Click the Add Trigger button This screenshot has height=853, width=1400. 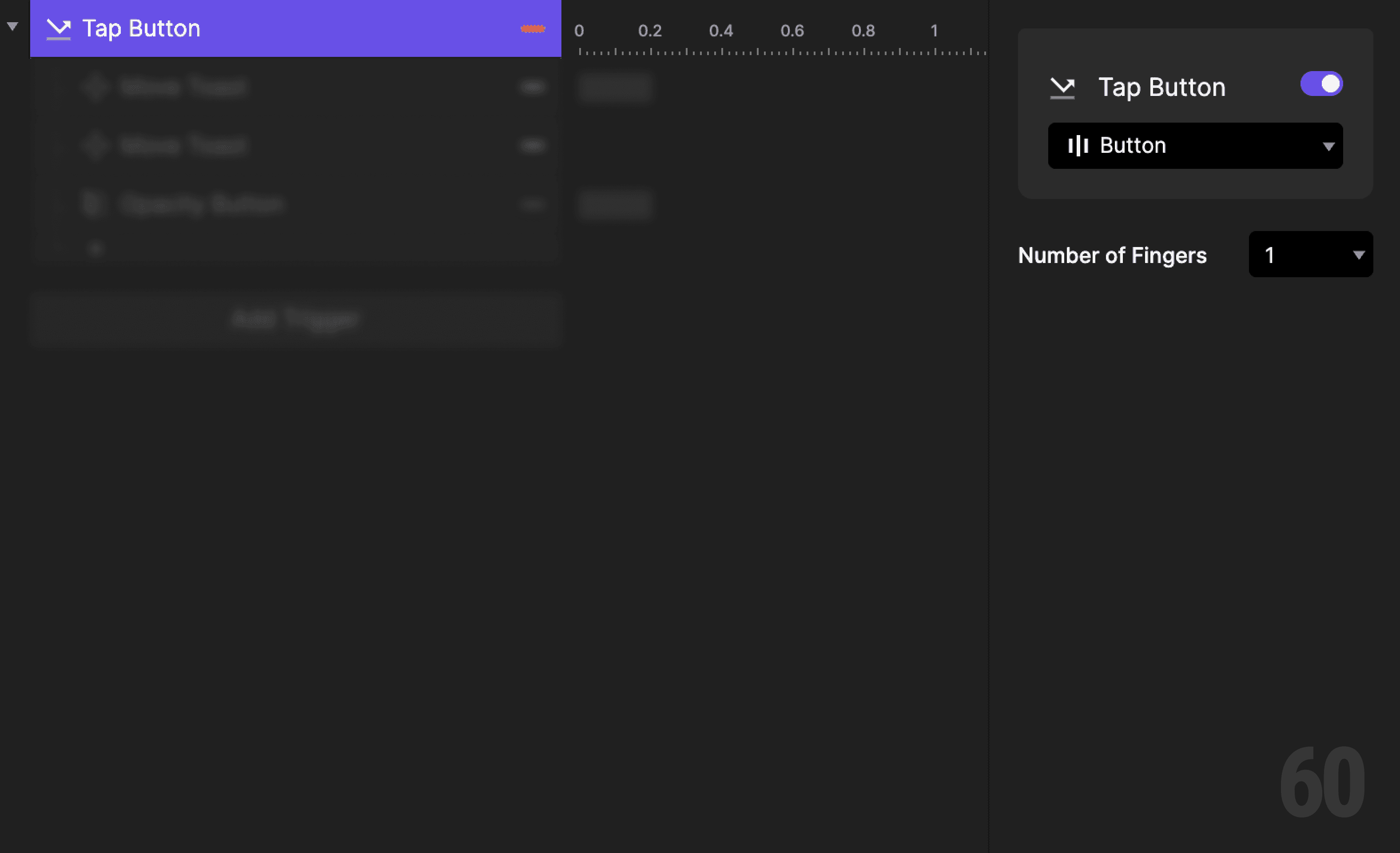pyautogui.click(x=295, y=319)
